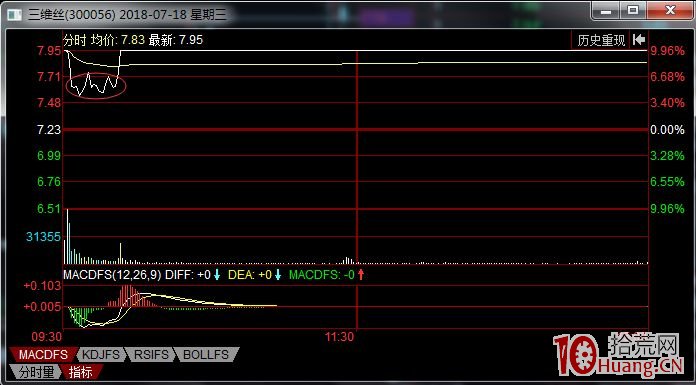This screenshot has width=696, height=385.
Task: Click the DEA cyan down arrow indicator
Action: pos(278,275)
